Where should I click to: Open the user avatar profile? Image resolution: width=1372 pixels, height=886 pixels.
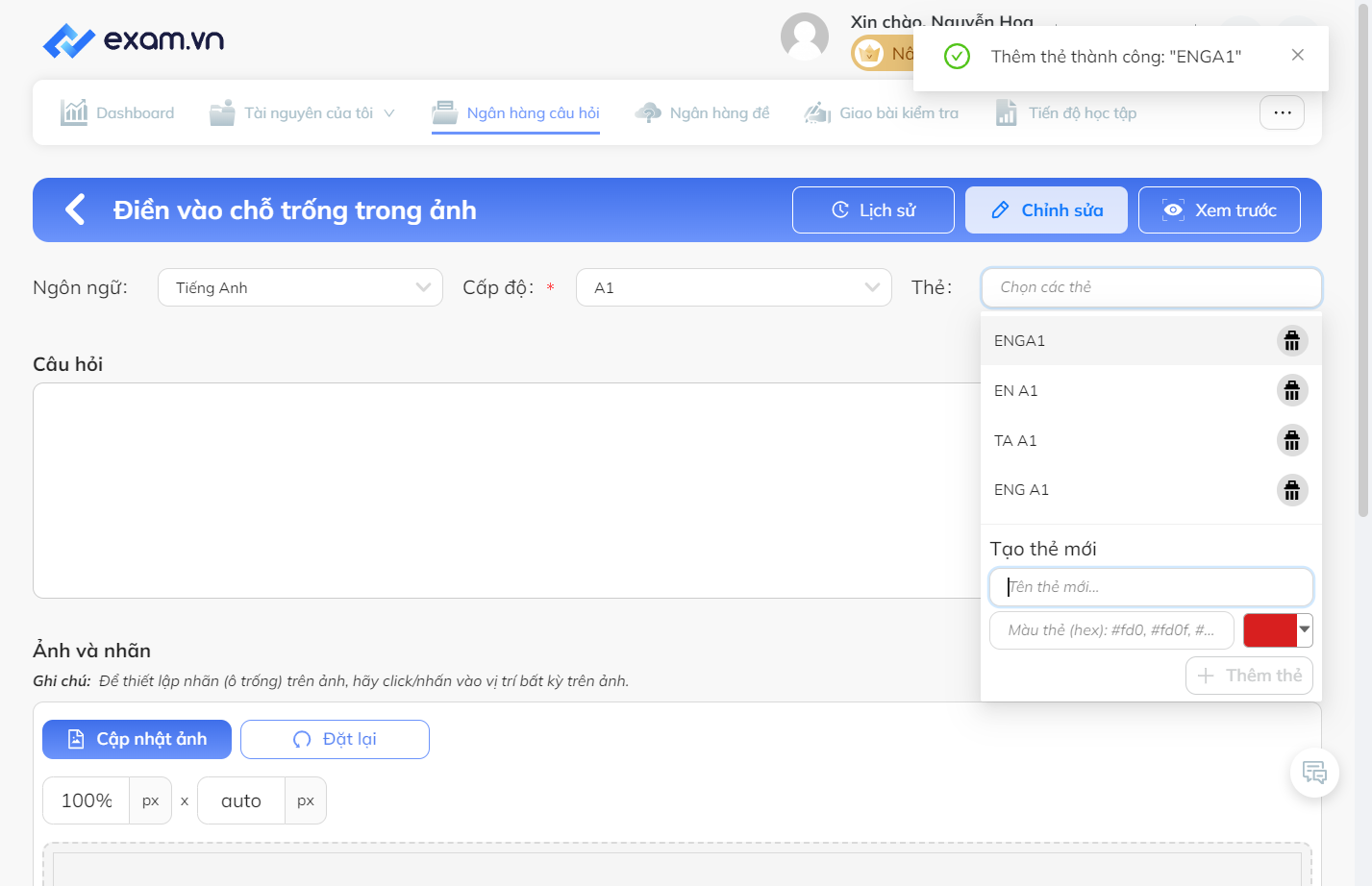point(805,37)
